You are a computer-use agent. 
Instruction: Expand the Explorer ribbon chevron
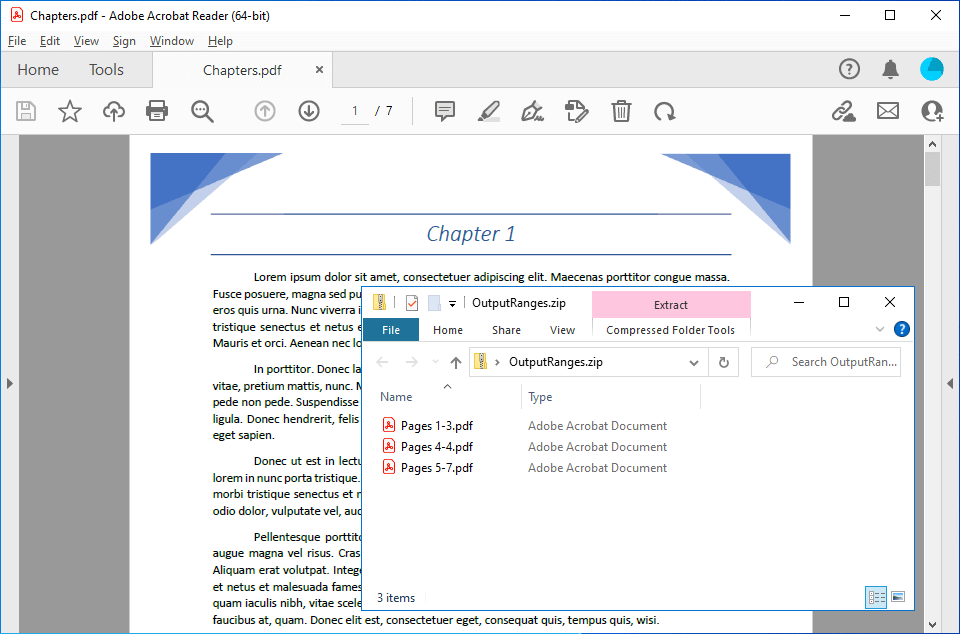pos(880,329)
